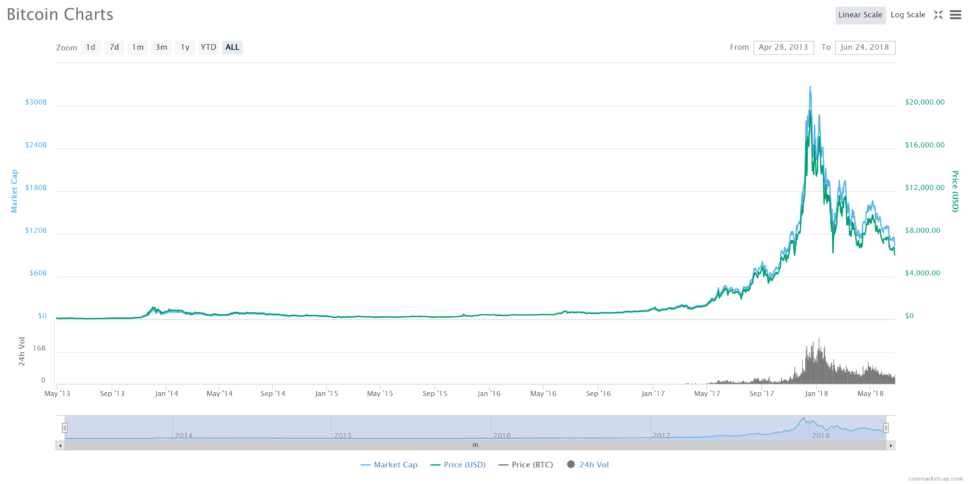Toggle Price (USD) series visibility

(458, 464)
